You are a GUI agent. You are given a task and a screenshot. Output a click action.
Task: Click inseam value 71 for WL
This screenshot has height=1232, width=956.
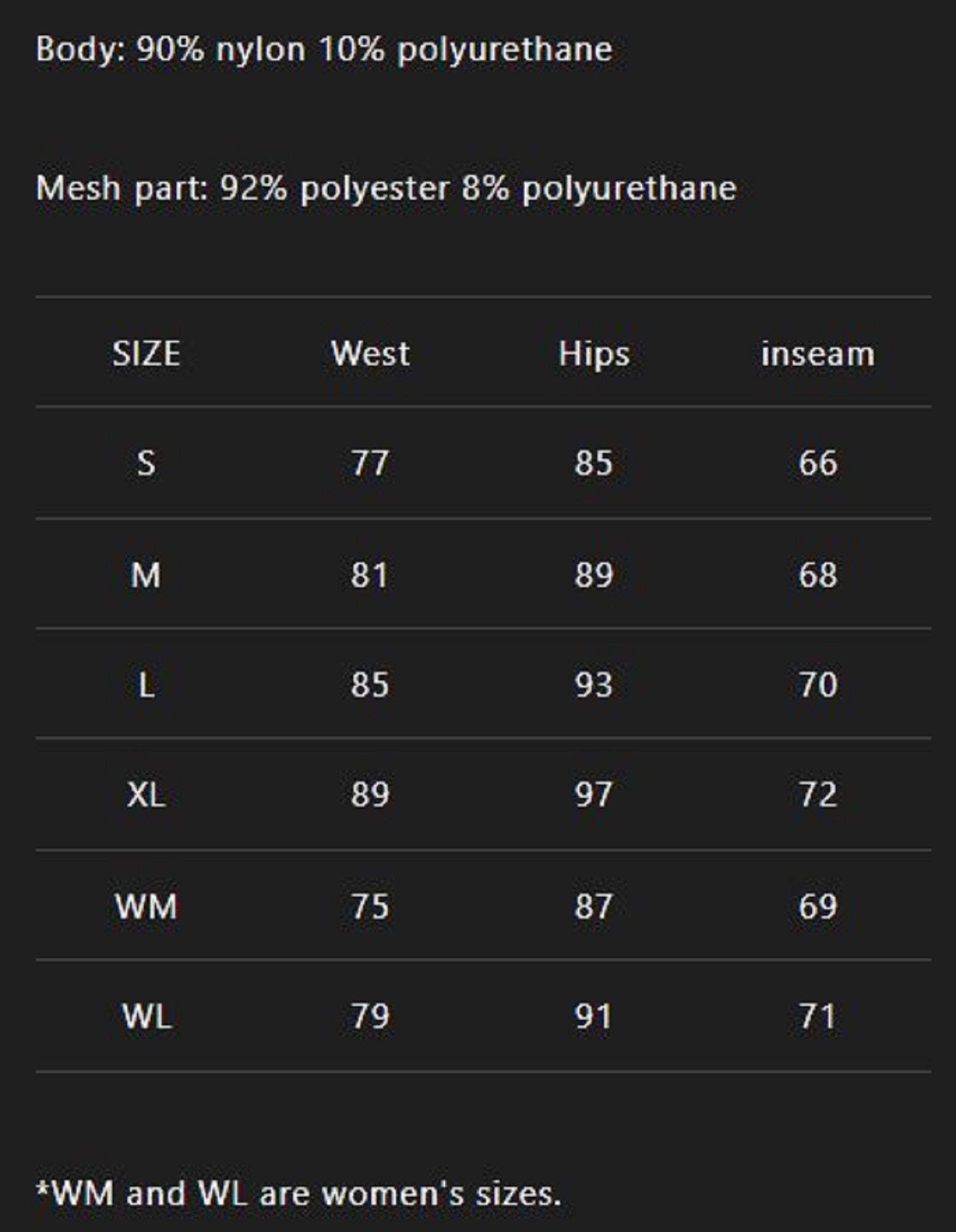pyautogui.click(x=817, y=1016)
